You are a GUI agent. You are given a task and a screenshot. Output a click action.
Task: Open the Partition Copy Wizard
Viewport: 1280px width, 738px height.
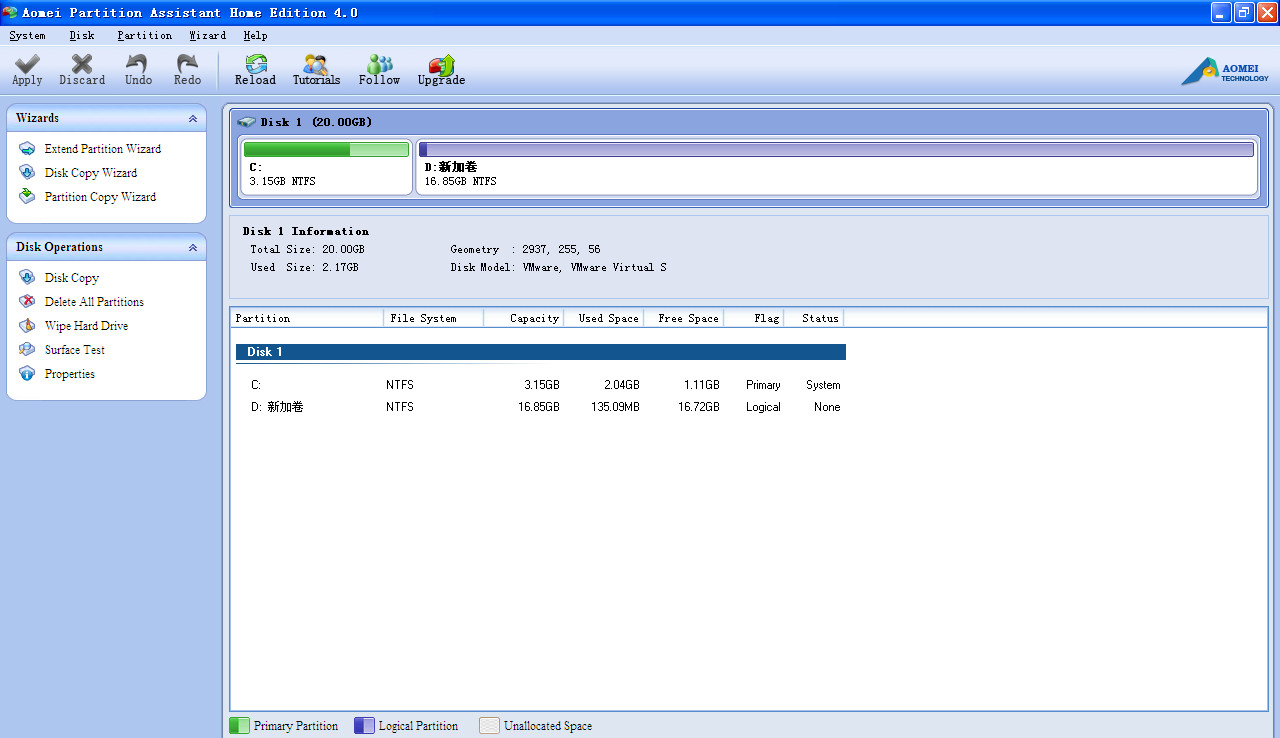[98, 196]
